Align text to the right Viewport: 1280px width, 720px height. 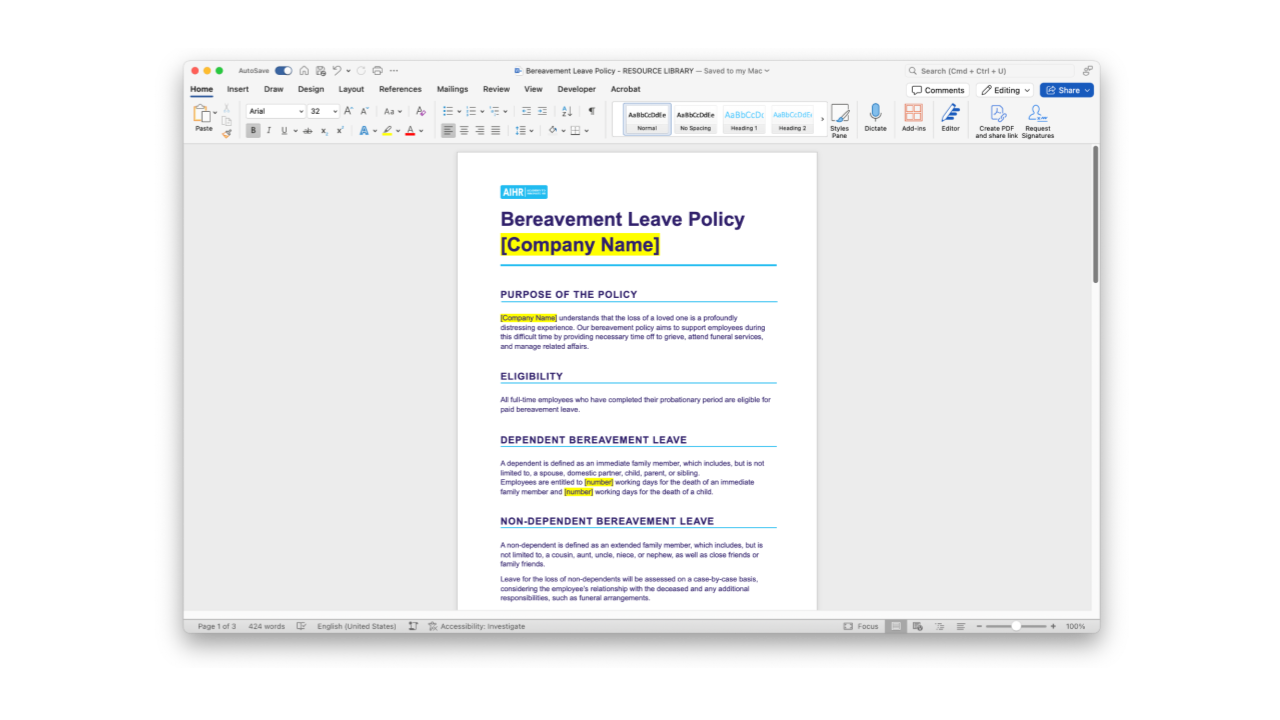[x=480, y=131]
